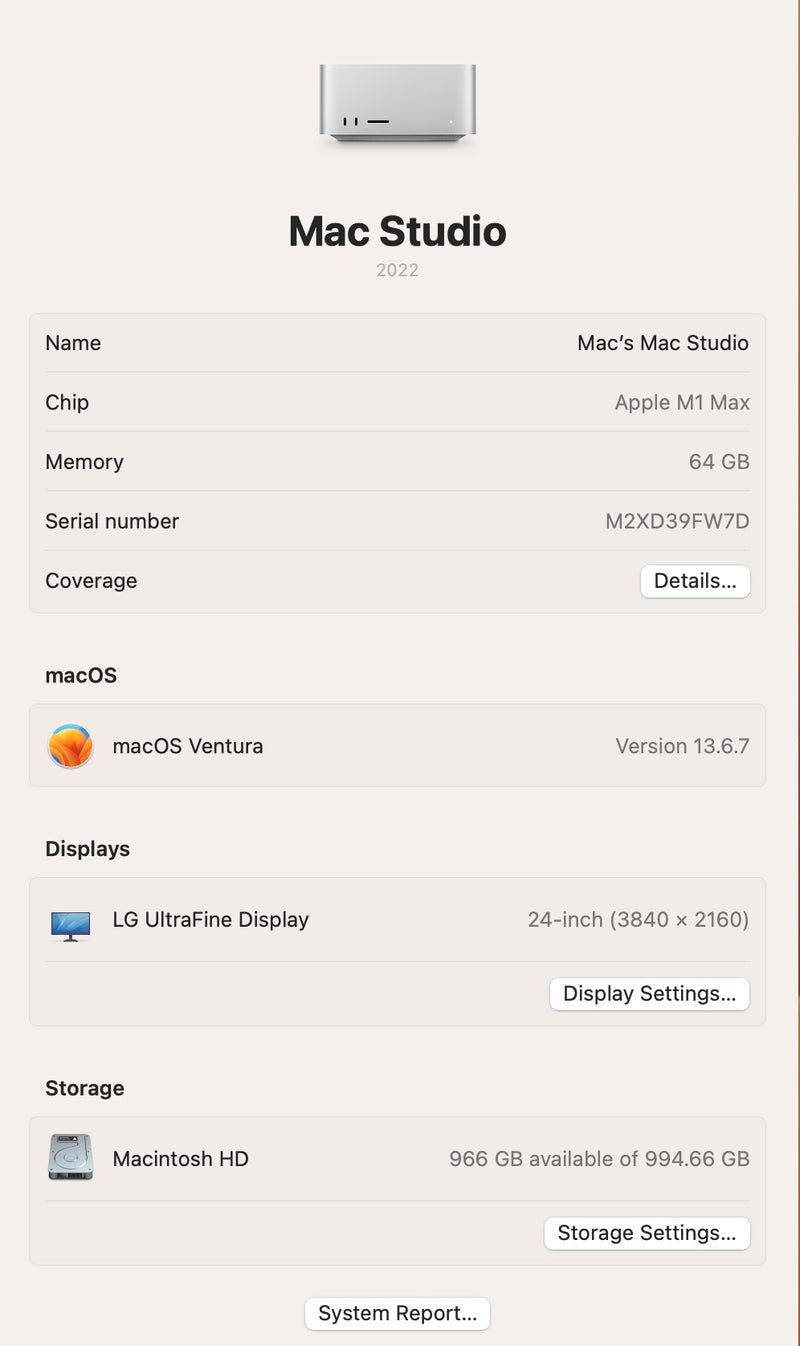800x1346 pixels.
Task: Click the Chip row showing Apple M1 Max
Action: click(x=397, y=402)
